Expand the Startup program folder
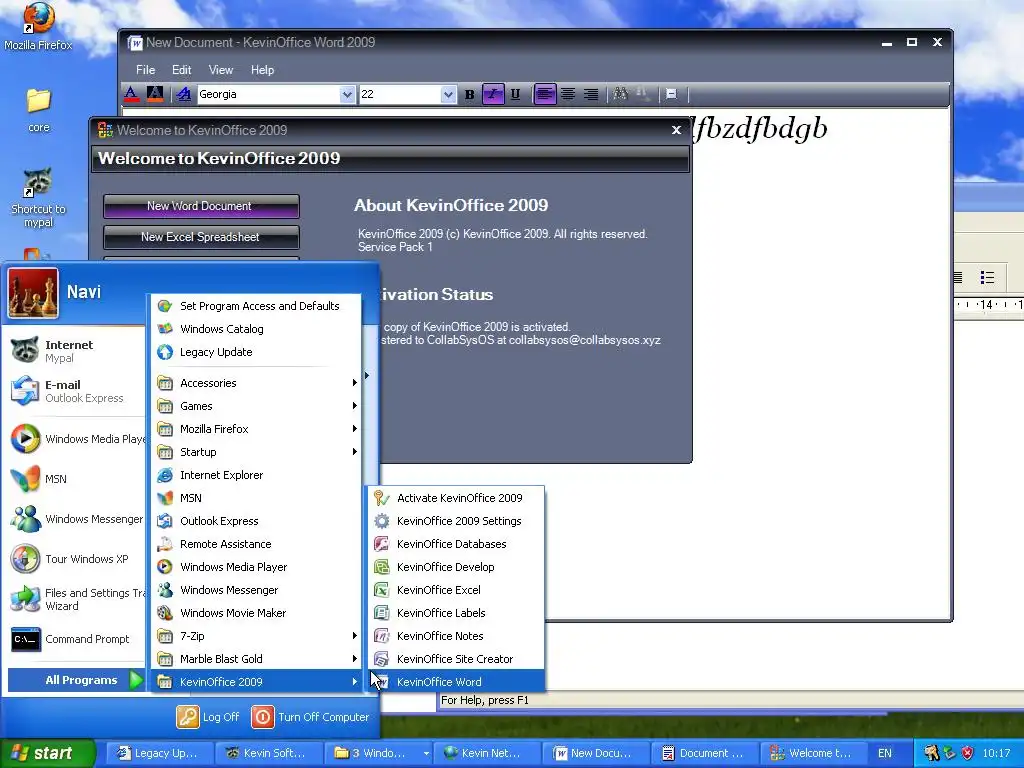This screenshot has width=1024, height=768. click(257, 452)
